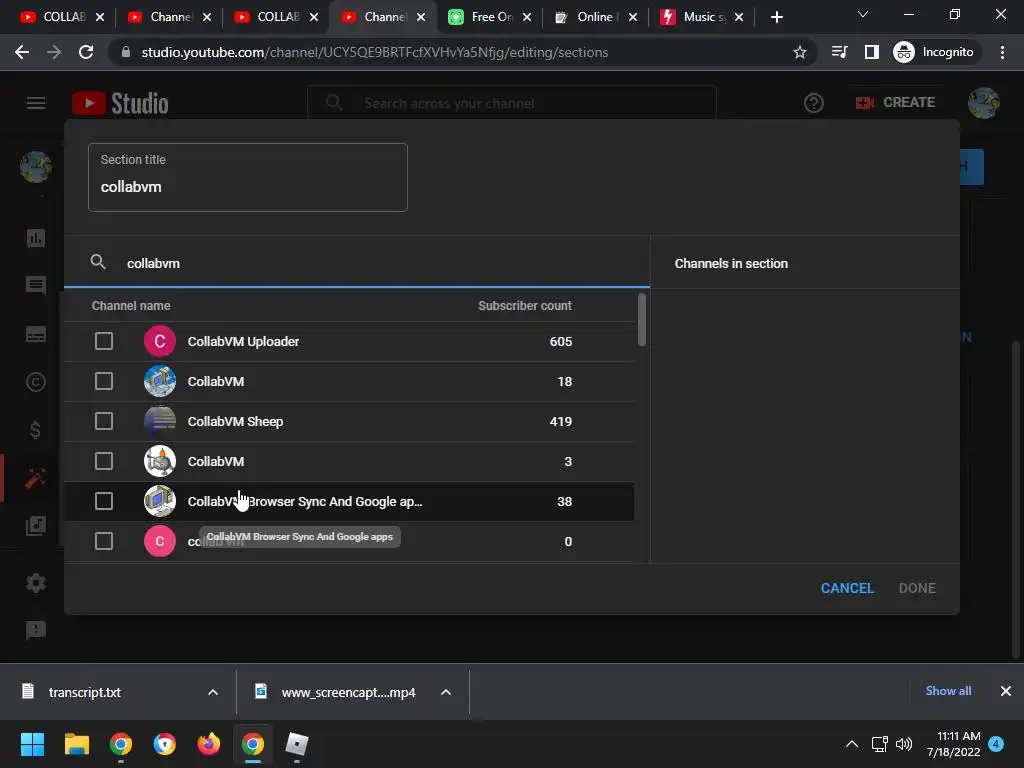Open the Chrome media control icon

pos(840,52)
